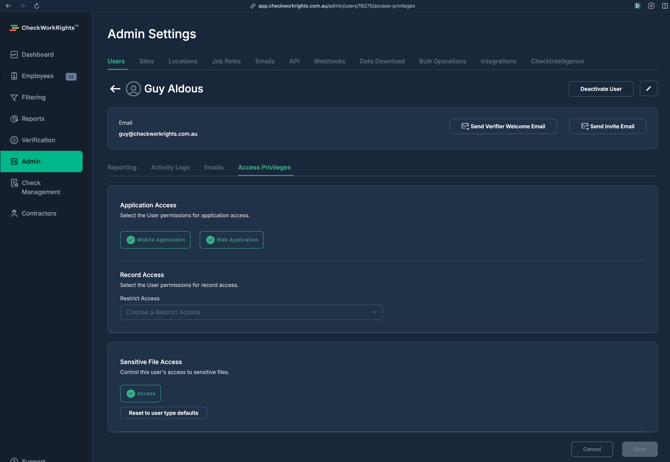The width and height of the screenshot is (670, 462).
Task: Click the link icon in address bar
Action: point(253,6)
